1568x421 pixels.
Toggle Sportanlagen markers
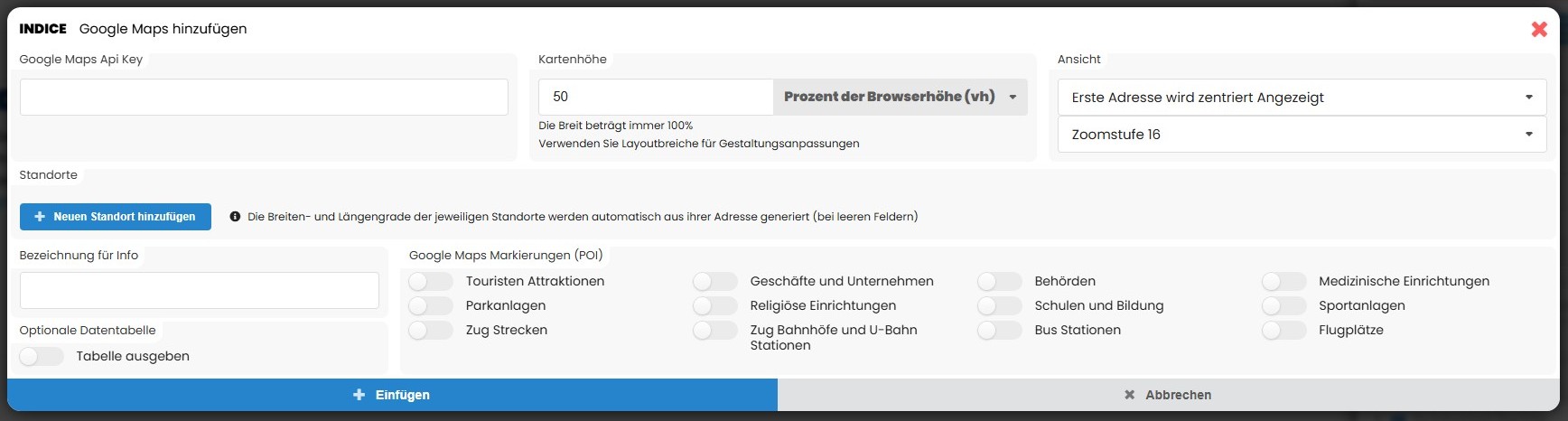1283,306
